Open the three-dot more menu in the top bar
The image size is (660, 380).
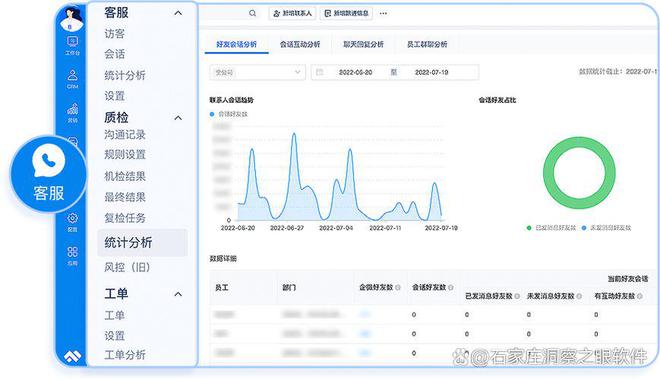(383, 13)
